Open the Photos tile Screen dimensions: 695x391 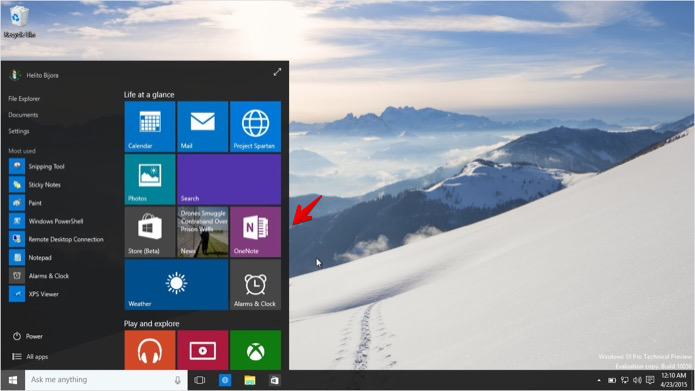pyautogui.click(x=150, y=179)
